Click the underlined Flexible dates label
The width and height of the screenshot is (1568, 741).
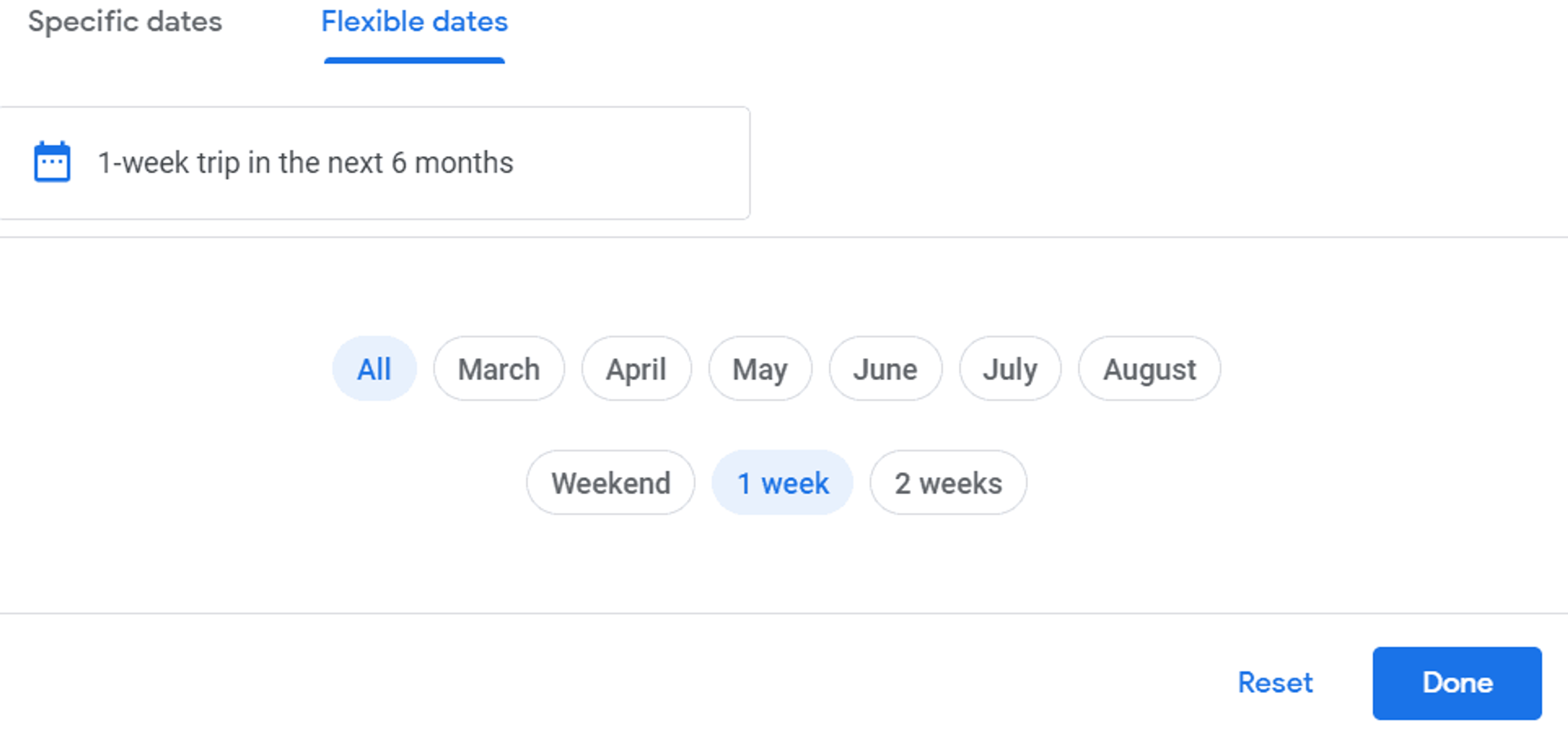coord(414,22)
